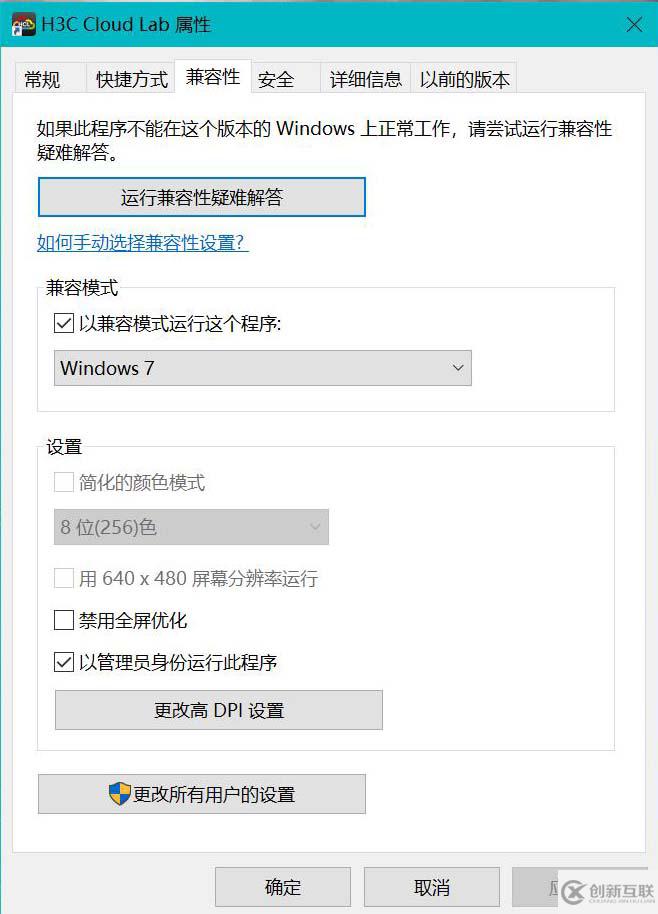Select the 安全 tab
This screenshot has width=658, height=914.
[278, 78]
